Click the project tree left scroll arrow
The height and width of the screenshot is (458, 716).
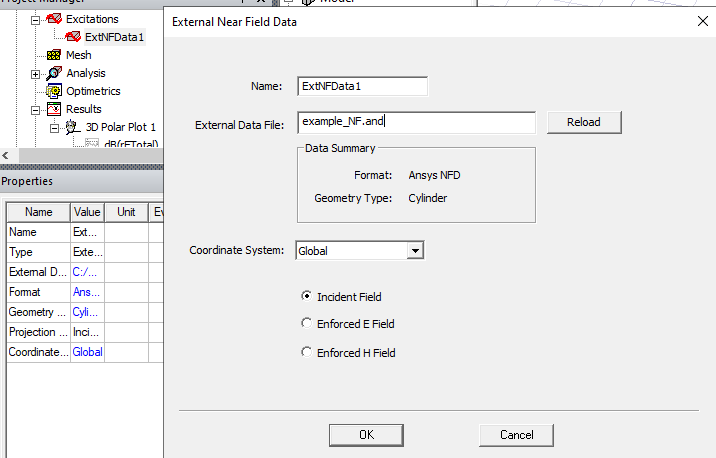(5, 155)
